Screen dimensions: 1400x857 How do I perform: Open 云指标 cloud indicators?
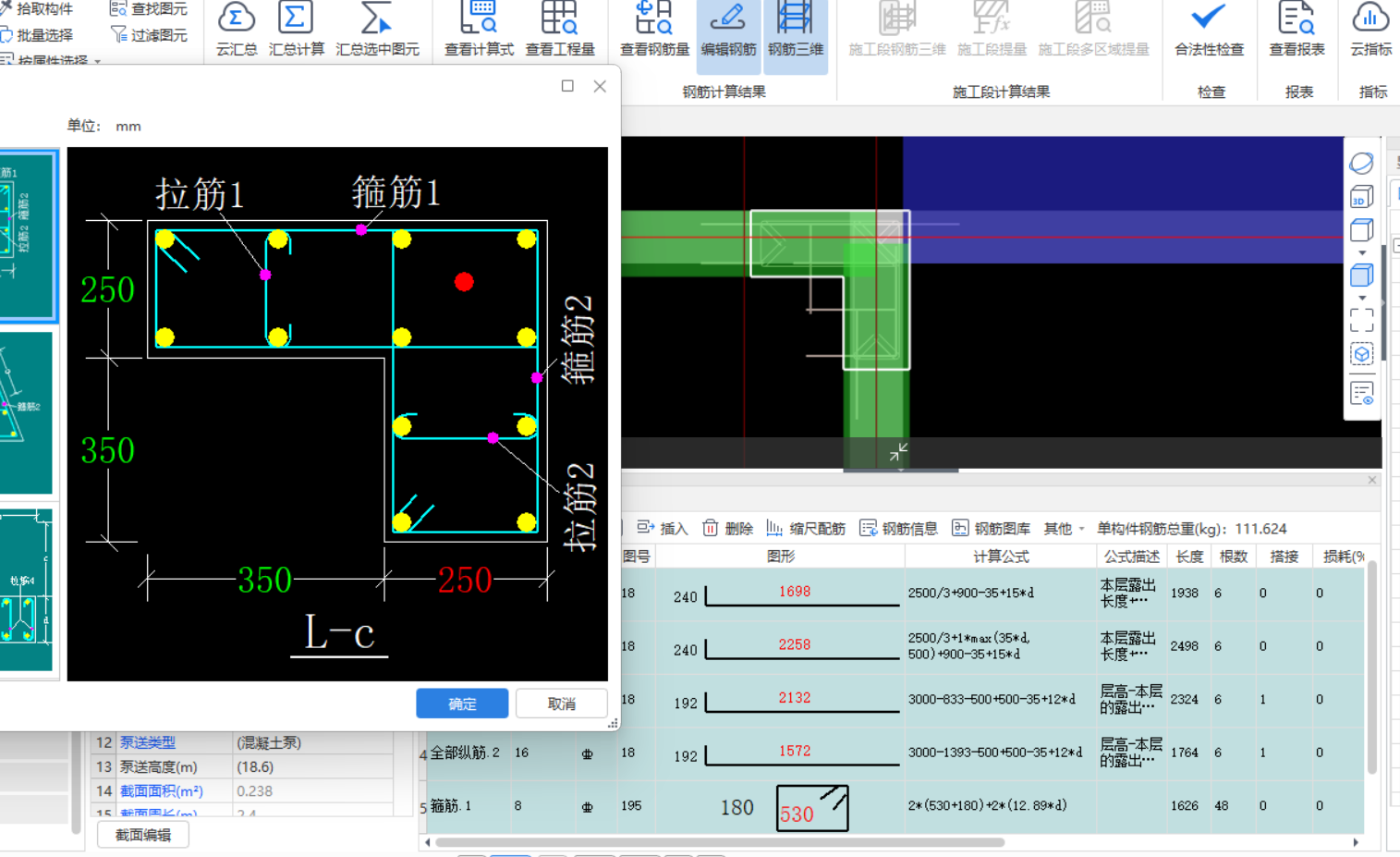point(1370,31)
